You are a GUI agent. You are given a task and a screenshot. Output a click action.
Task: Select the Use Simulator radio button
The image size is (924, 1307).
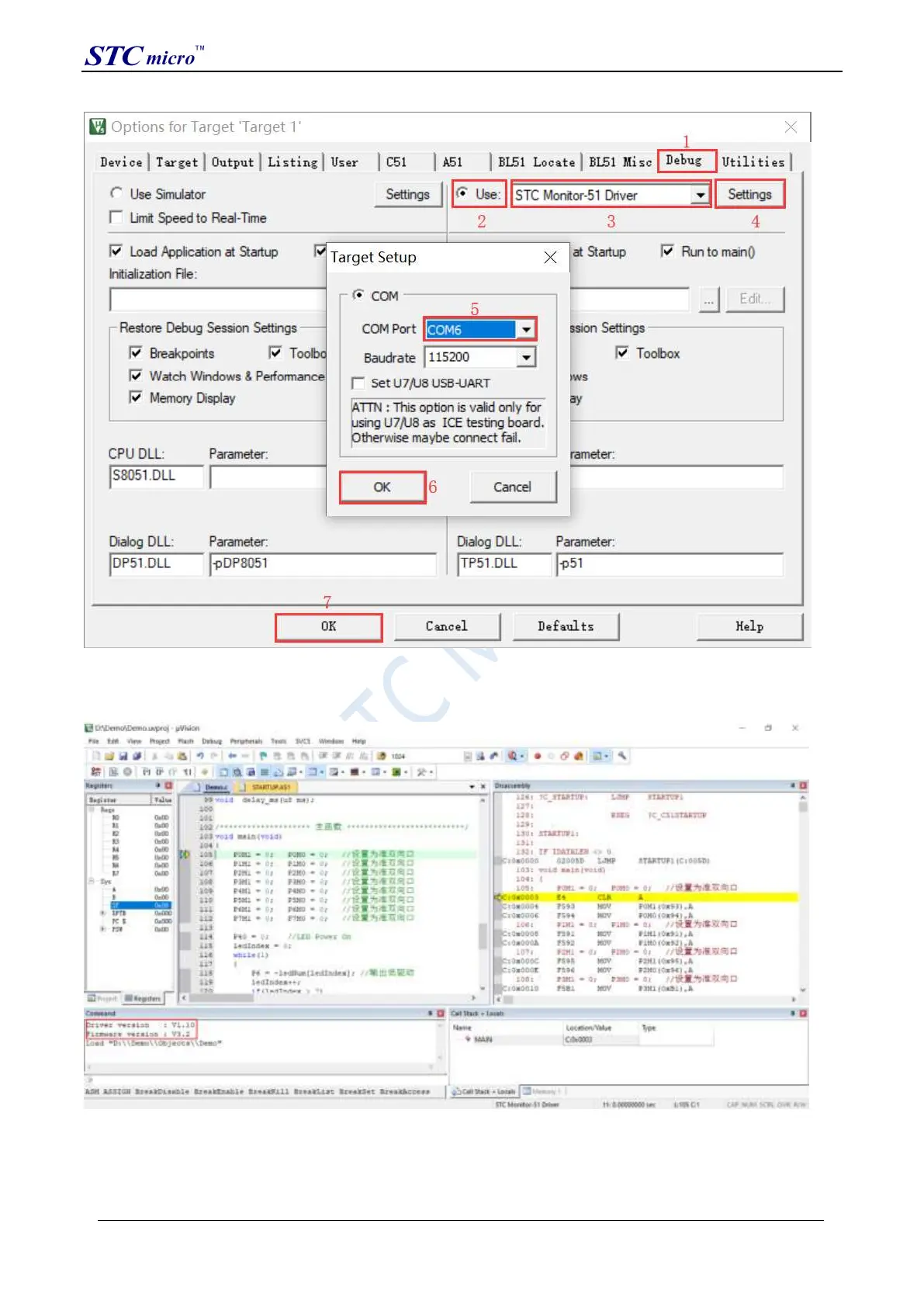[116, 193]
